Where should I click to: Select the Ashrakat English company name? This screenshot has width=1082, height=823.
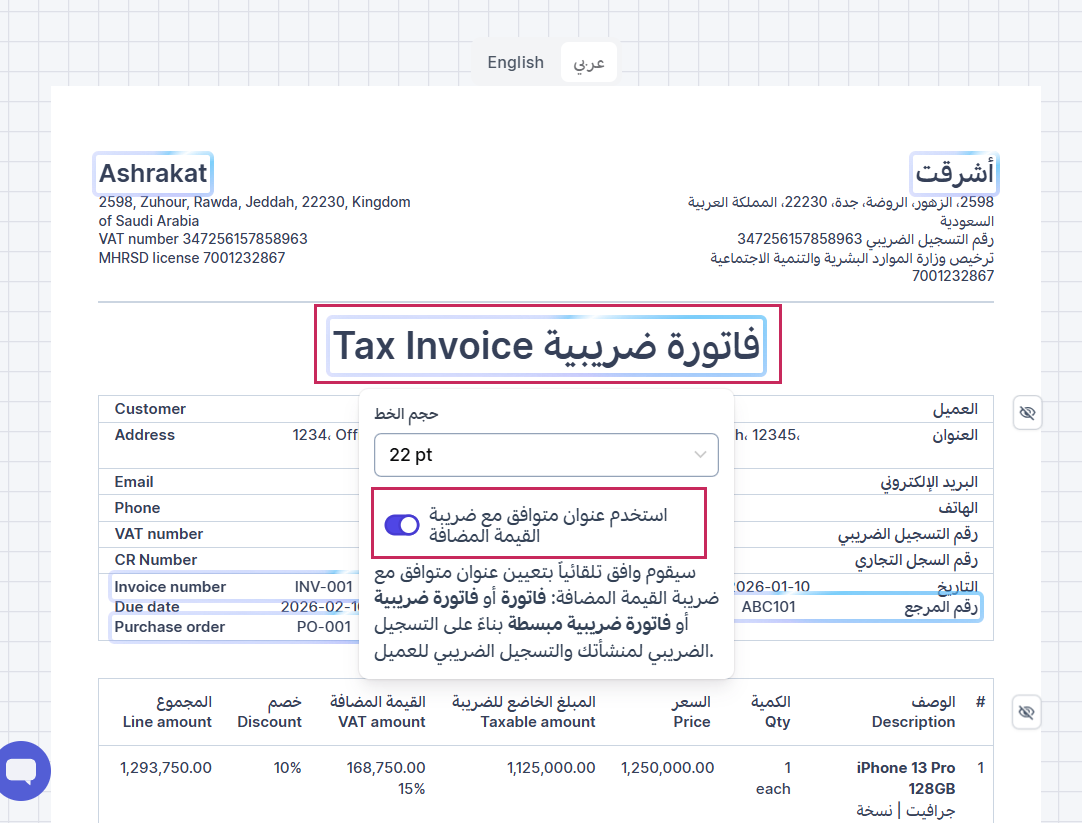pos(153,173)
